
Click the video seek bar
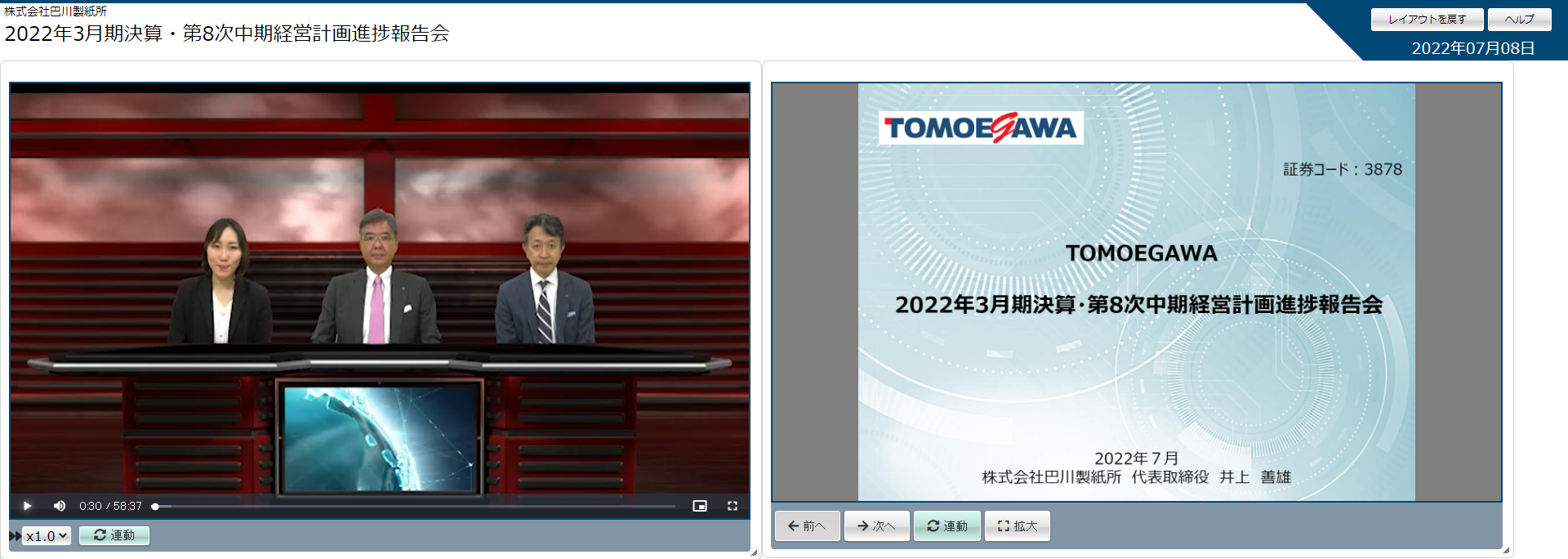click(415, 507)
